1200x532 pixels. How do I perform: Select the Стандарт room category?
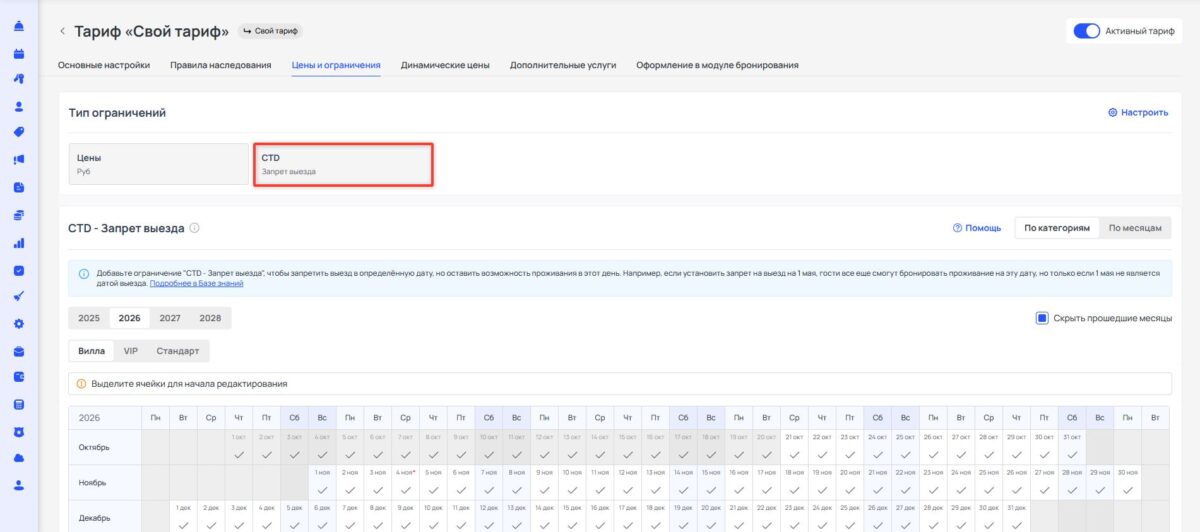click(x=178, y=351)
